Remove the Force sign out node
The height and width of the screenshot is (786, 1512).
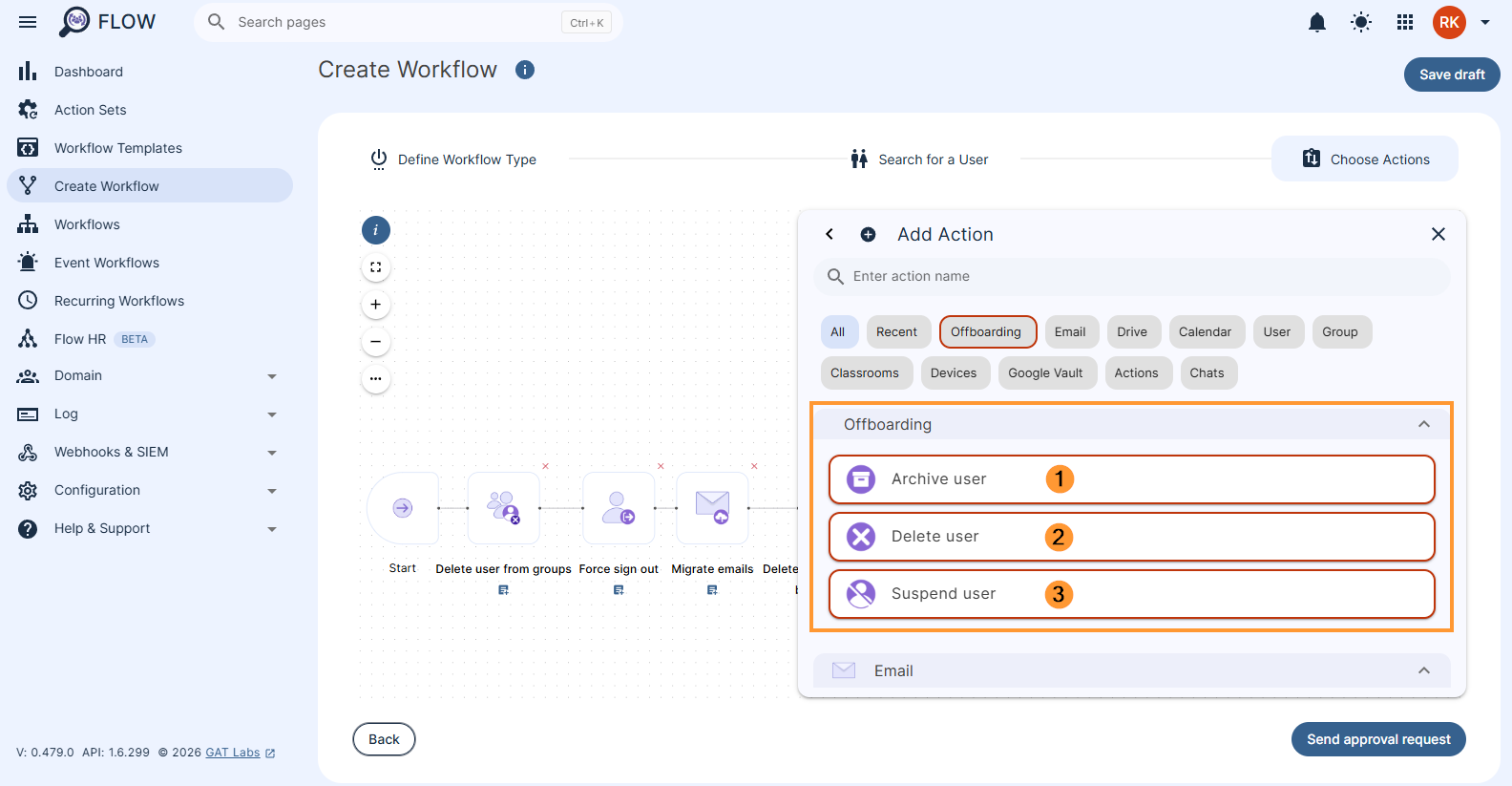coord(661,466)
